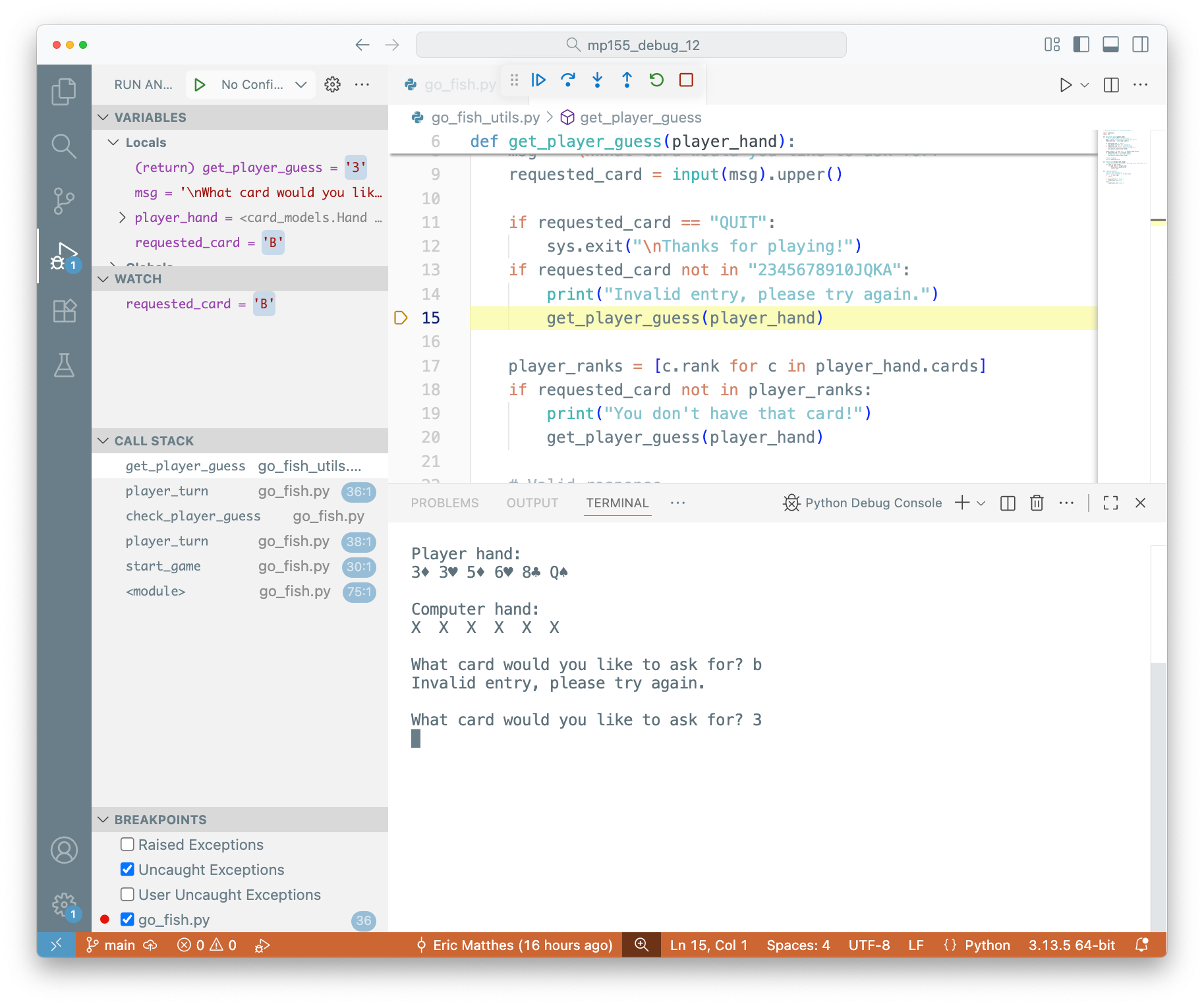Stop the debug session
1204x1006 pixels.
685,80
